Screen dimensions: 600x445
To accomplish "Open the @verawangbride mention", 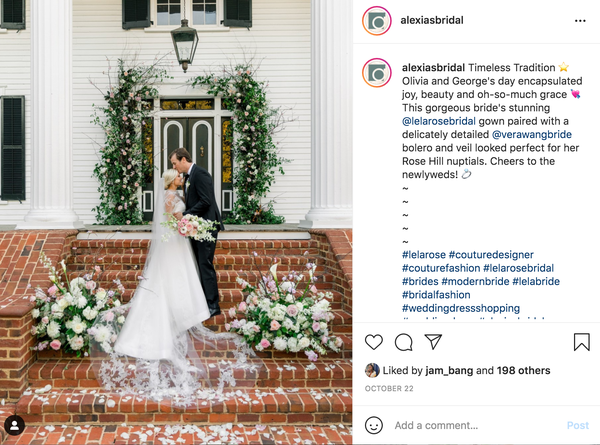I will [x=532, y=135].
